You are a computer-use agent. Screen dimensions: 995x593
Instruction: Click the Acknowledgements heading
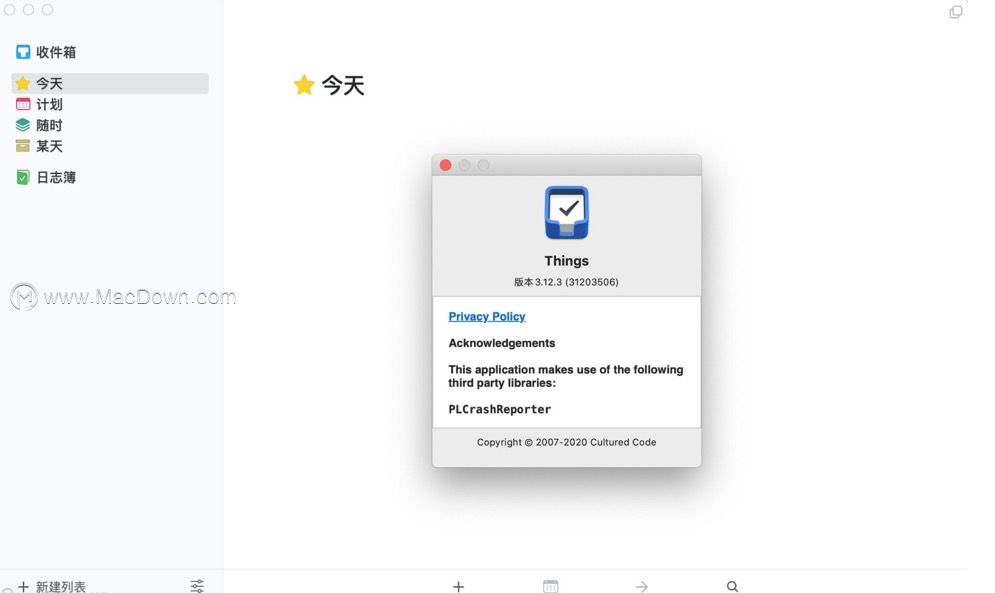click(502, 343)
